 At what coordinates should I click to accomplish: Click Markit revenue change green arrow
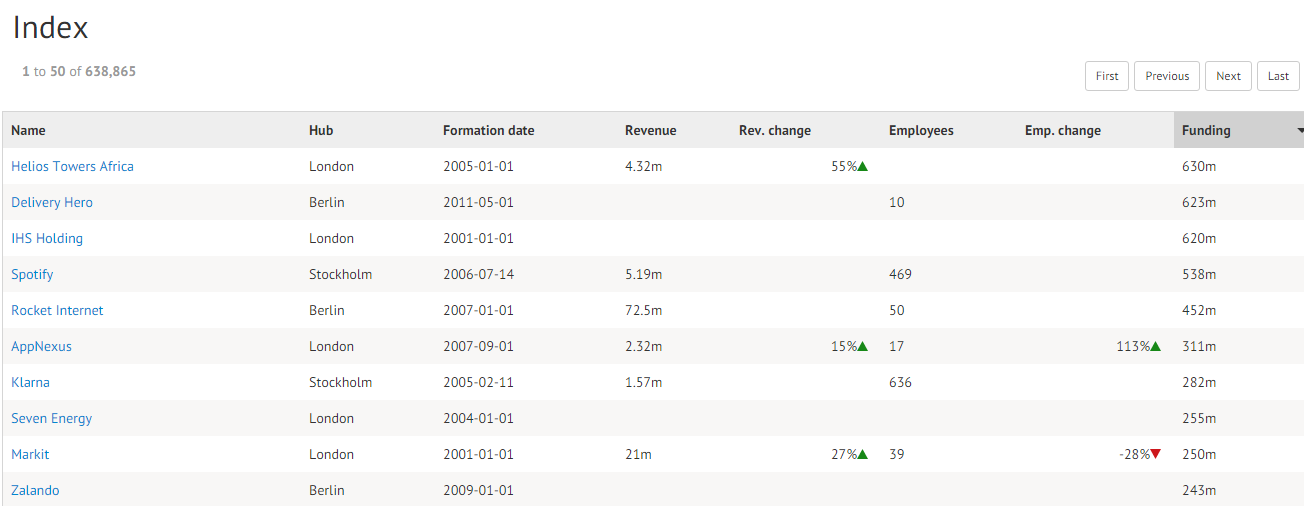(863, 455)
